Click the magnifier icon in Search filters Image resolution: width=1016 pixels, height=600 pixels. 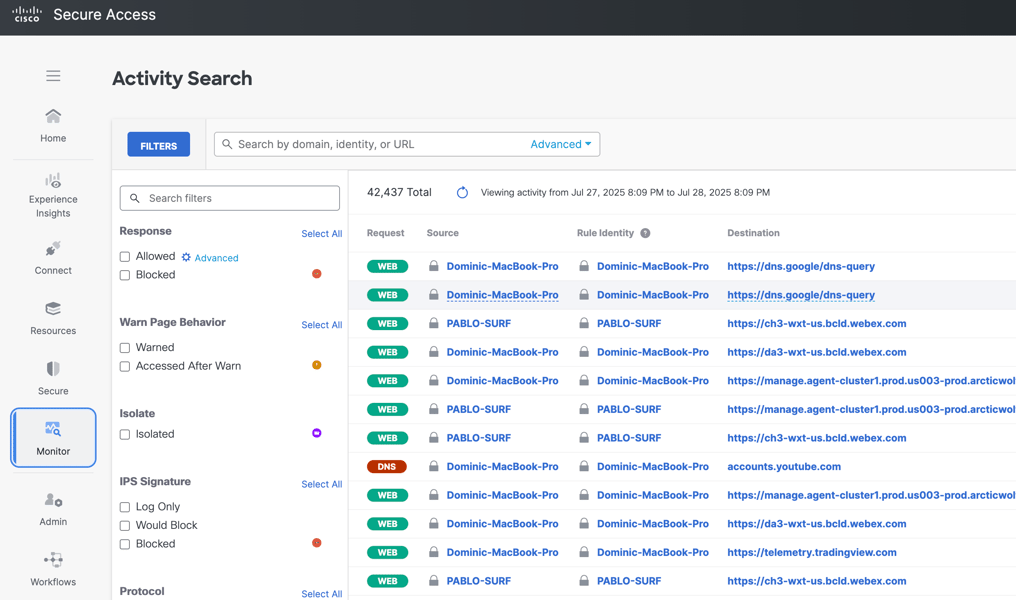[x=135, y=198]
